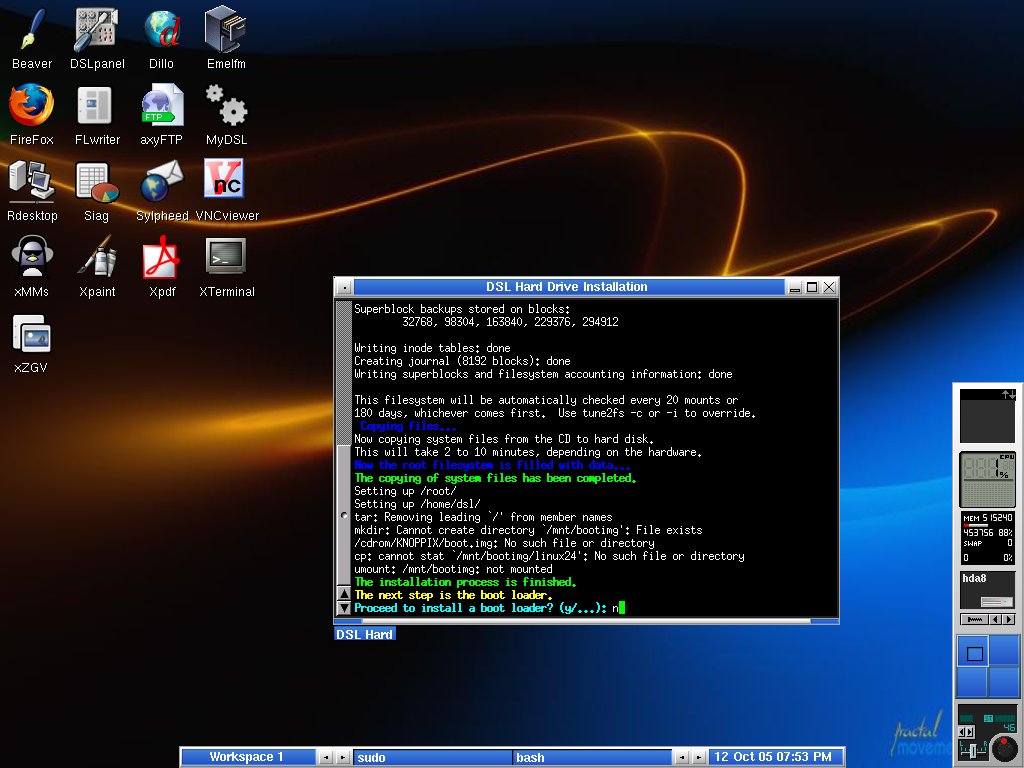This screenshot has width=1024, height=768.
Task: Click the mount button below hda8
Action: coord(974,619)
